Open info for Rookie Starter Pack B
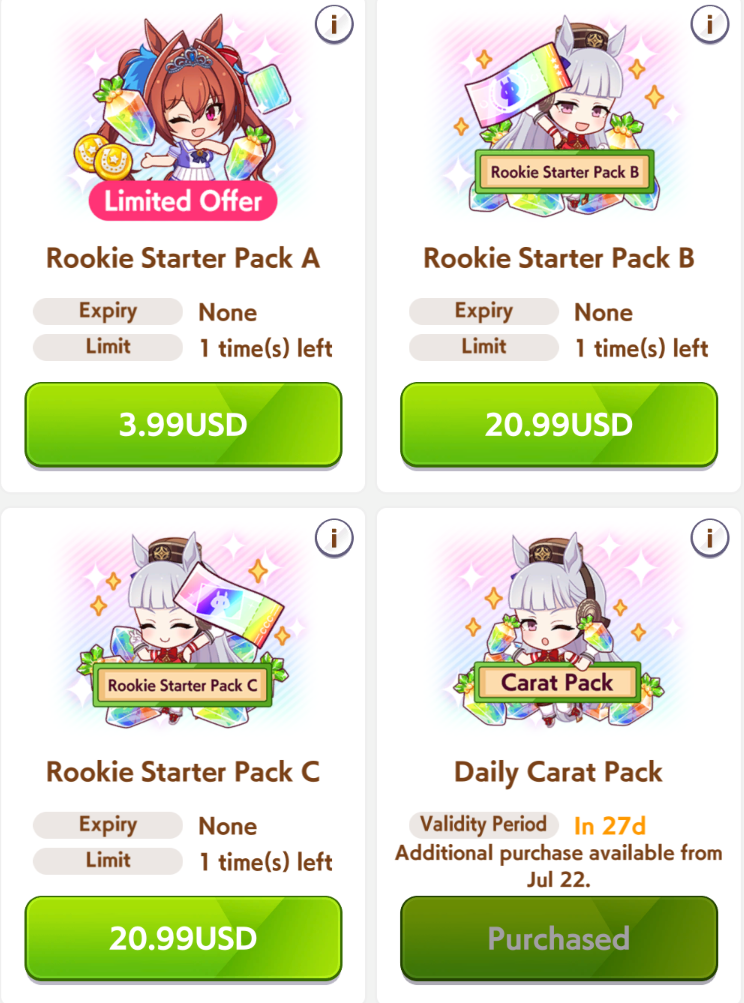This screenshot has width=744, height=1003. pyautogui.click(x=709, y=24)
